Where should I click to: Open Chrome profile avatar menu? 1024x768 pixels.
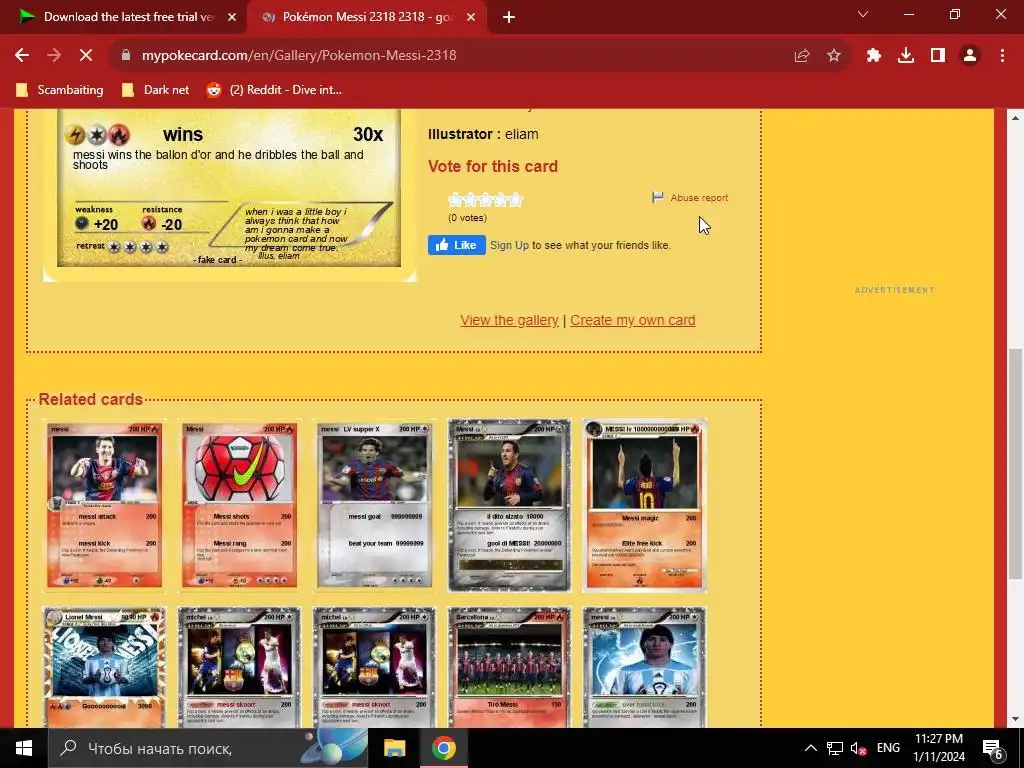(970, 56)
